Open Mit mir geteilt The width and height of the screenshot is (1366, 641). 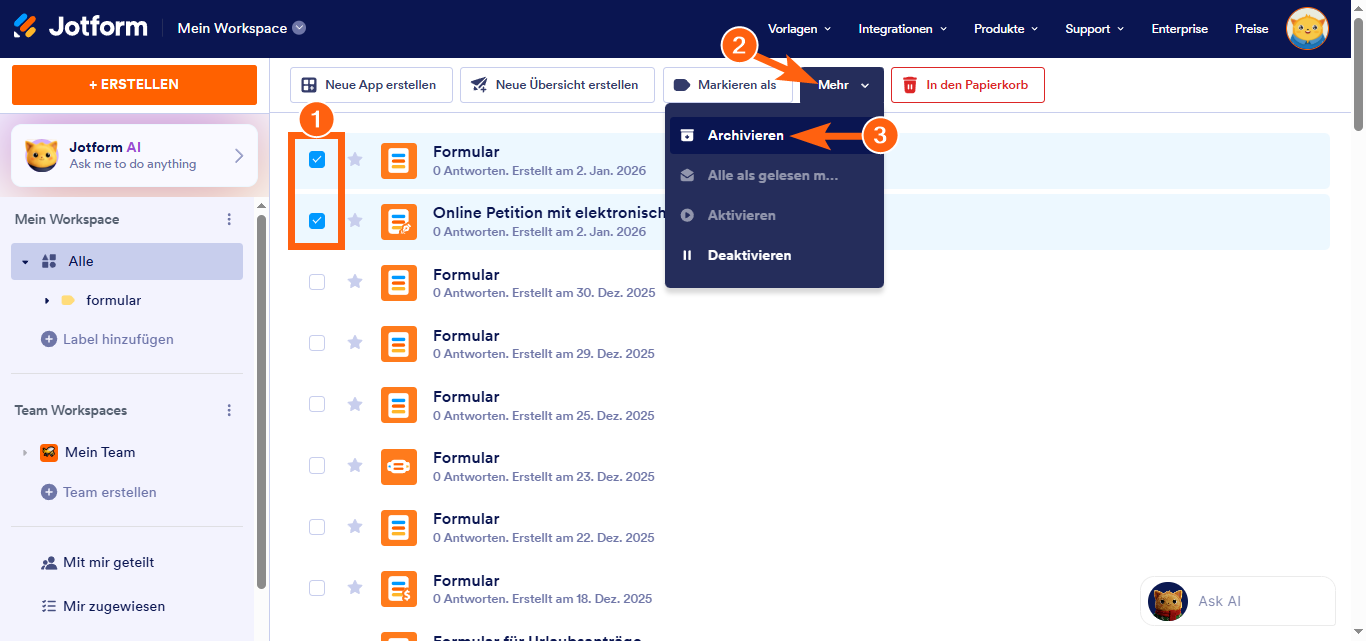pos(97,562)
